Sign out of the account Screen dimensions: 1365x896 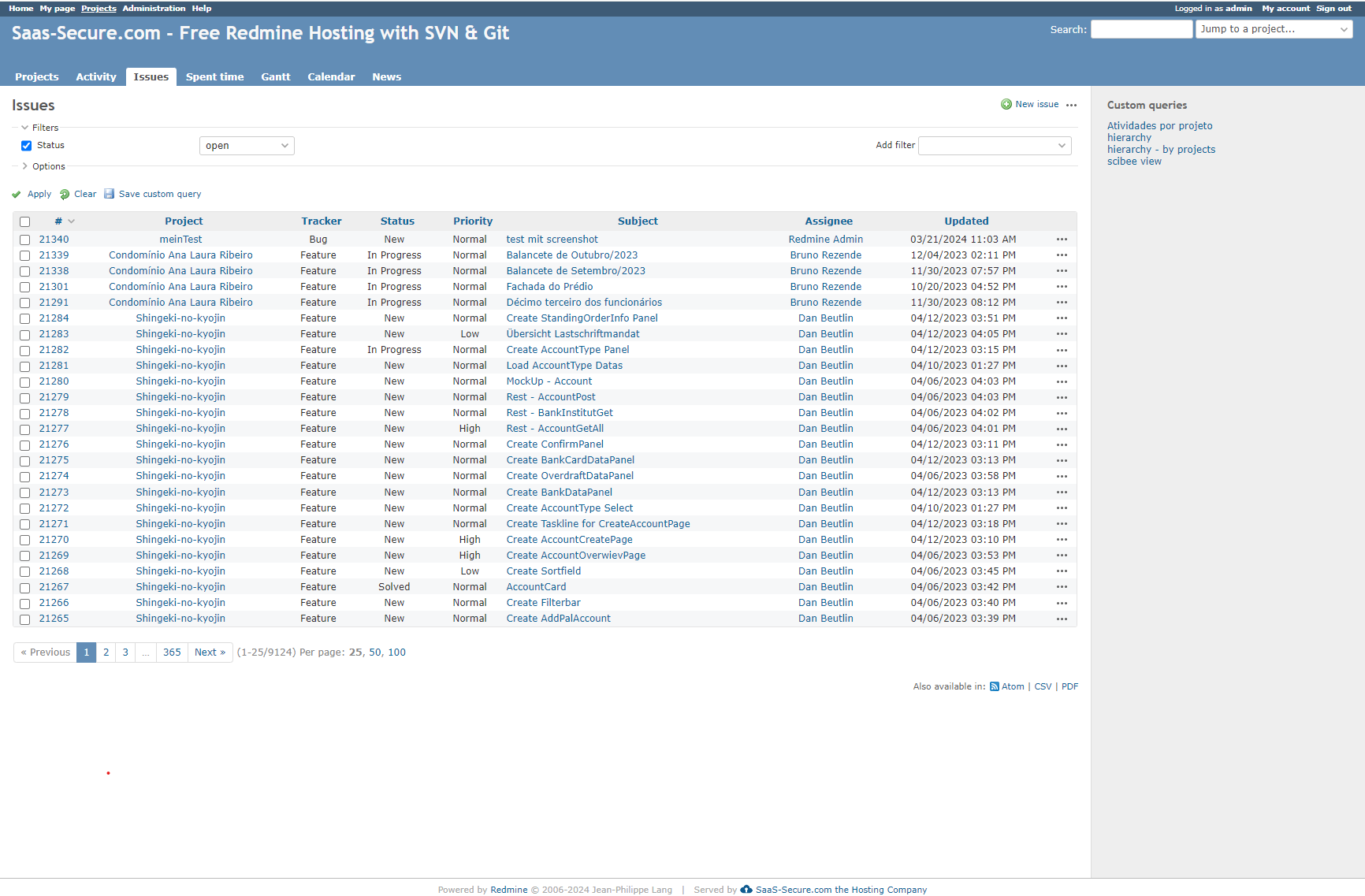[1333, 9]
